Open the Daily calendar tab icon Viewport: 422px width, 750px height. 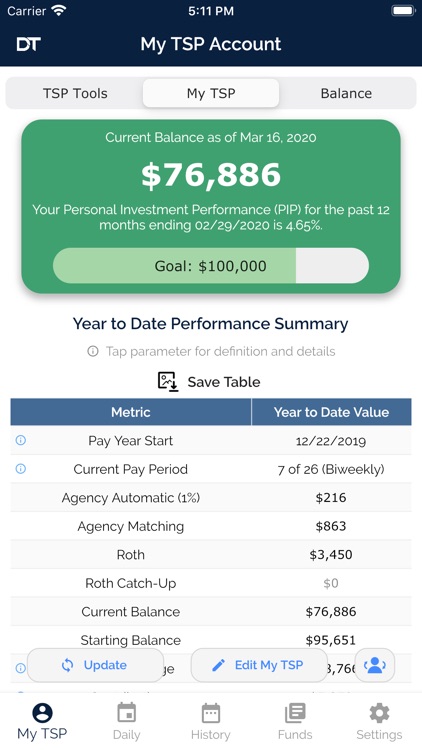coord(127,713)
